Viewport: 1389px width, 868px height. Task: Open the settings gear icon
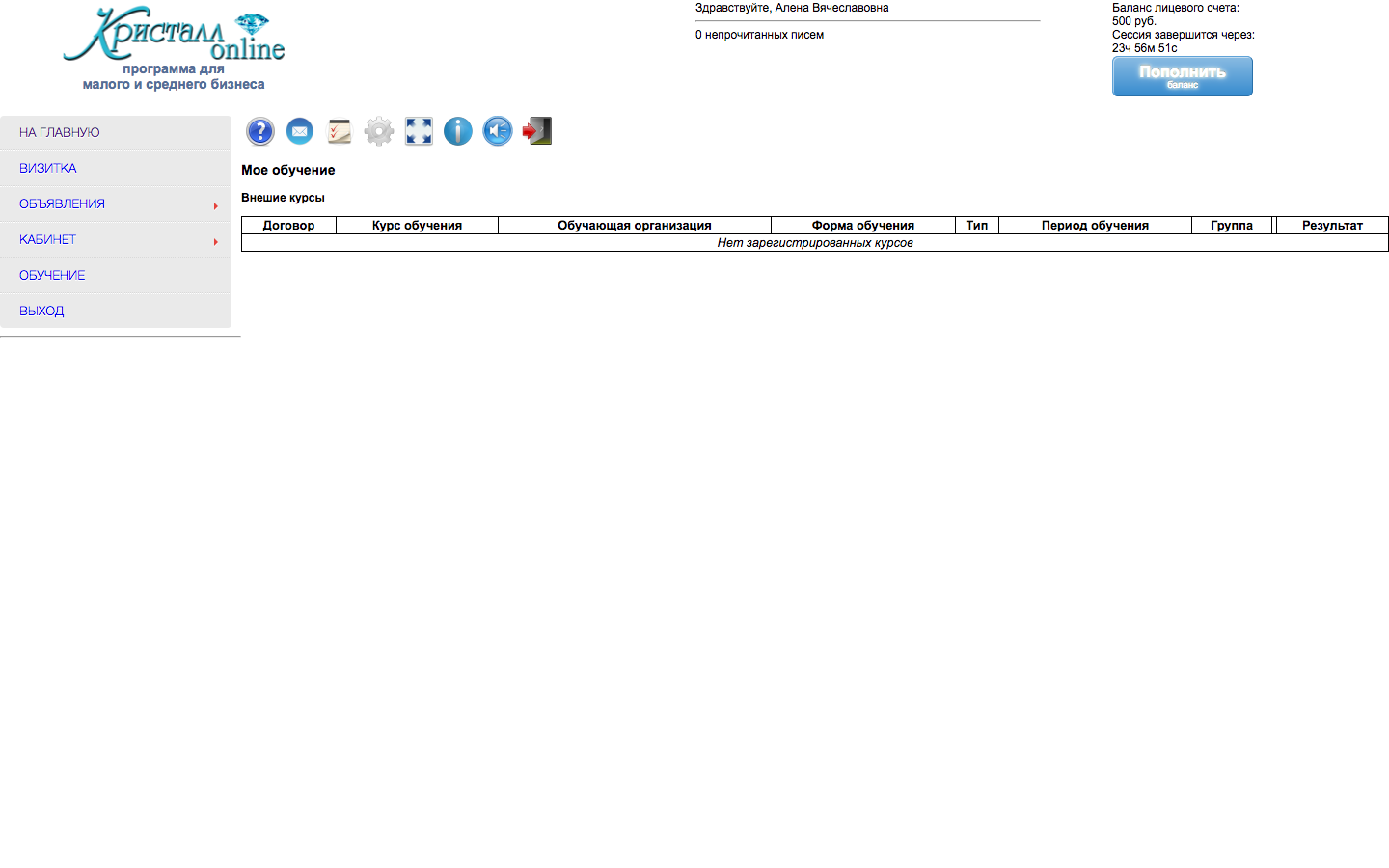tap(379, 131)
